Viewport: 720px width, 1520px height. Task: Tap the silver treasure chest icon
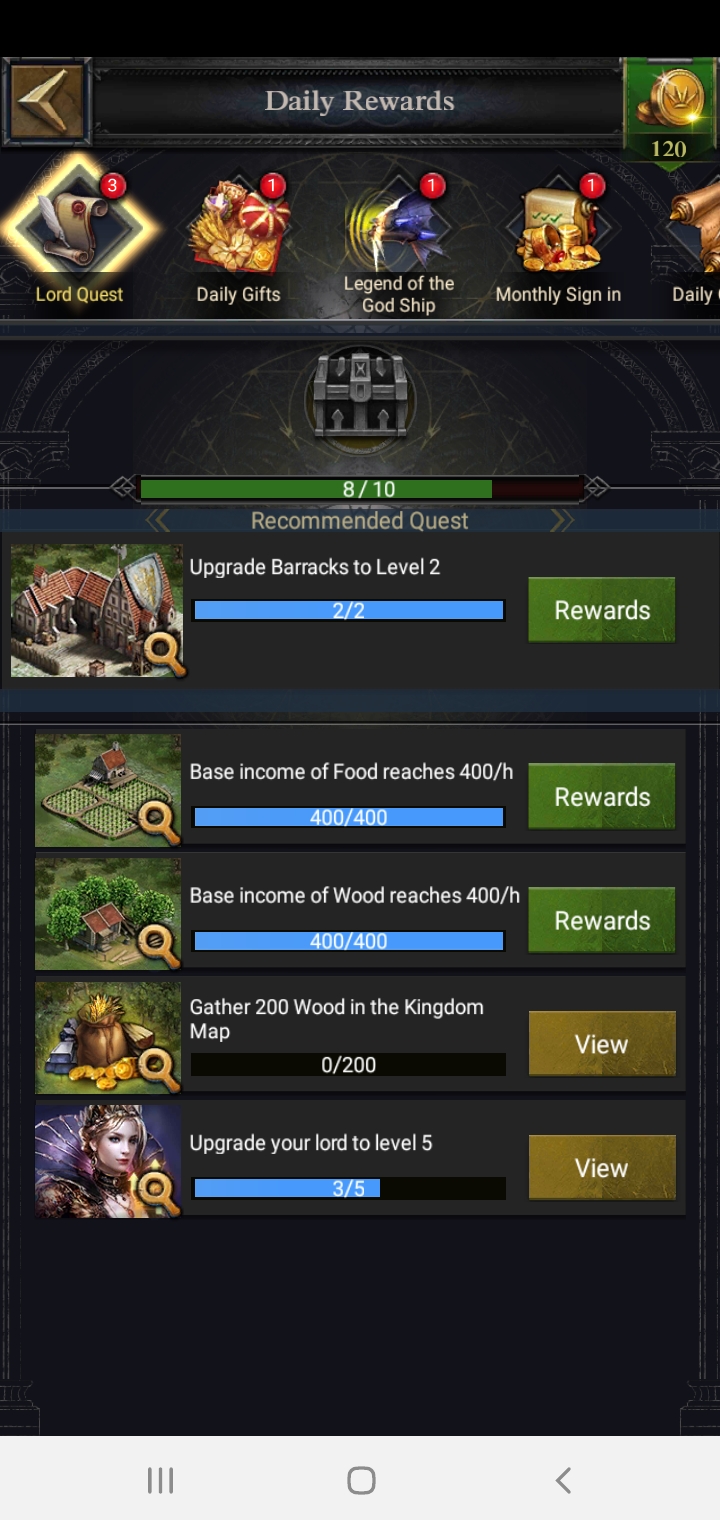coord(360,394)
